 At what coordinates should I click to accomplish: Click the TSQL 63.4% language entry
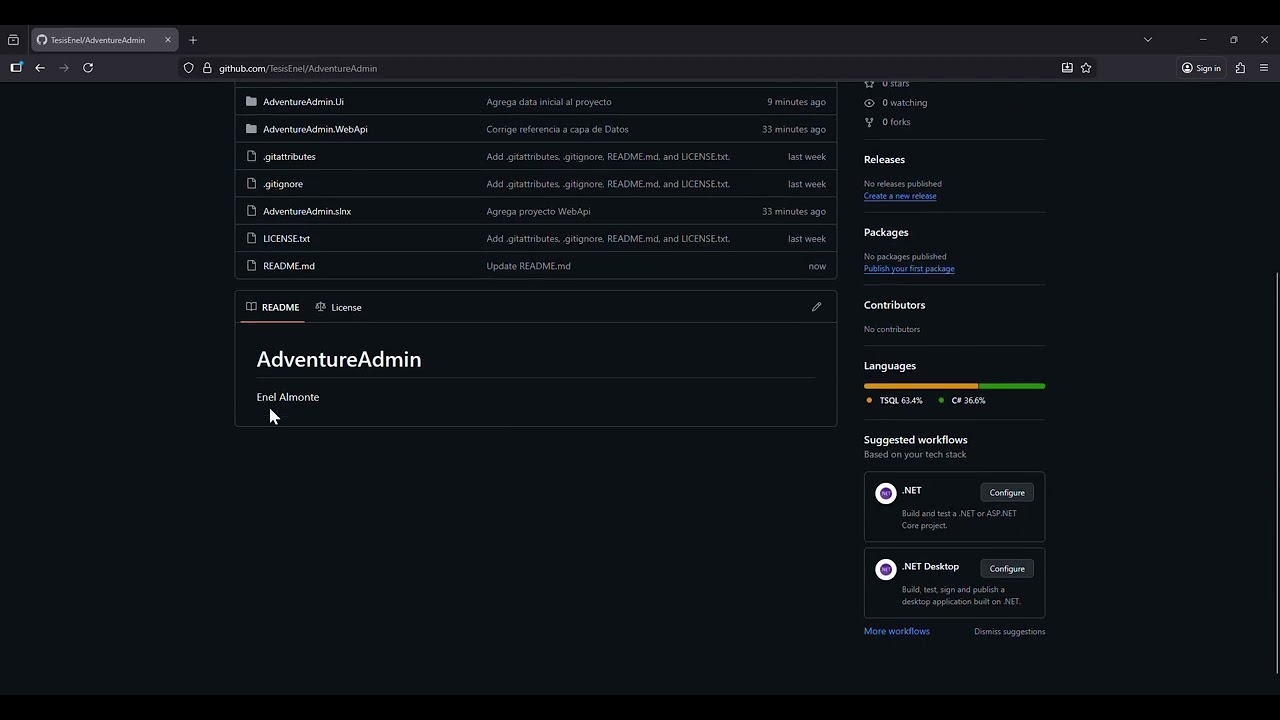[894, 401]
